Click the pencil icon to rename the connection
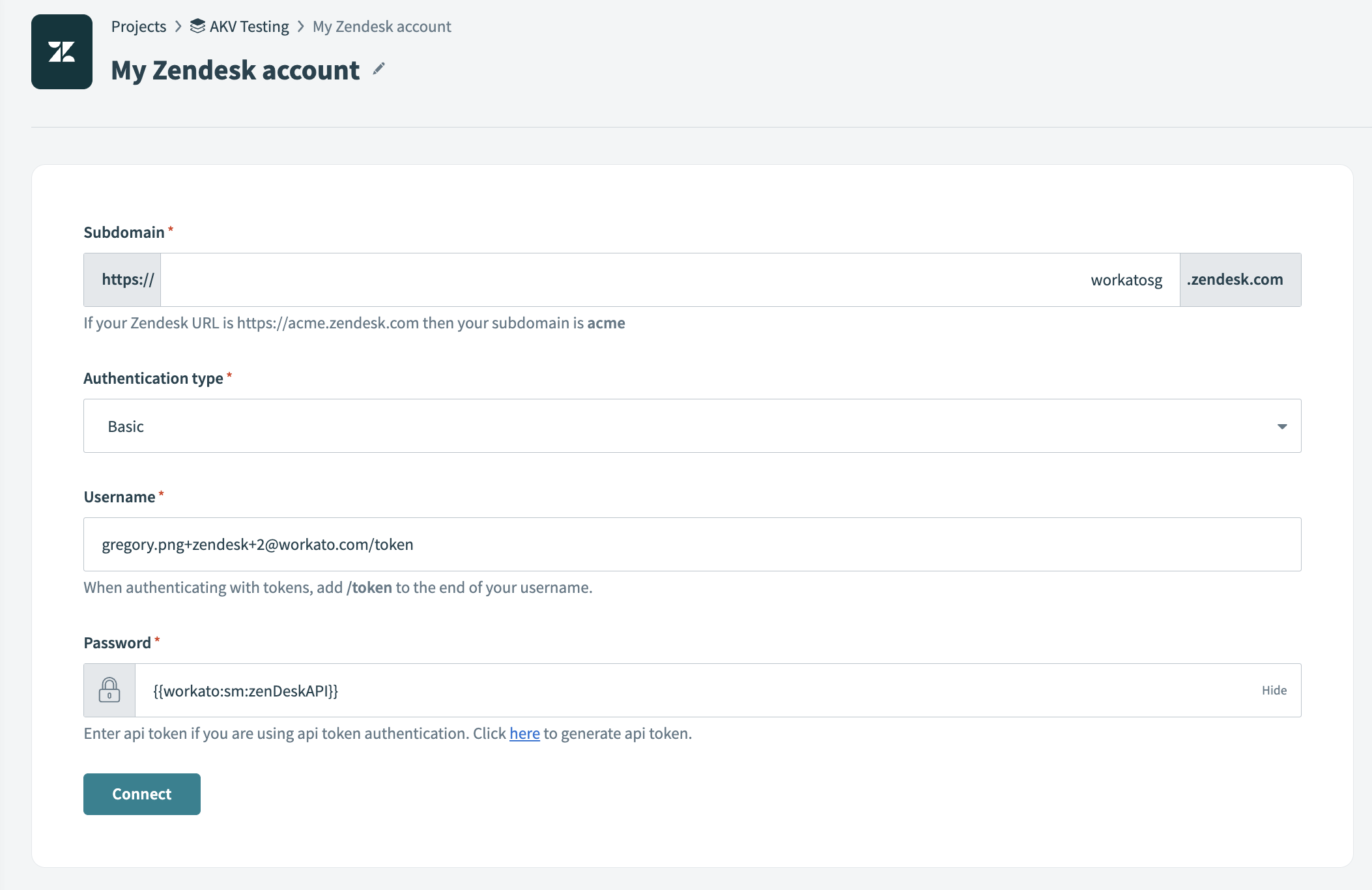The image size is (1372, 890). (379, 69)
